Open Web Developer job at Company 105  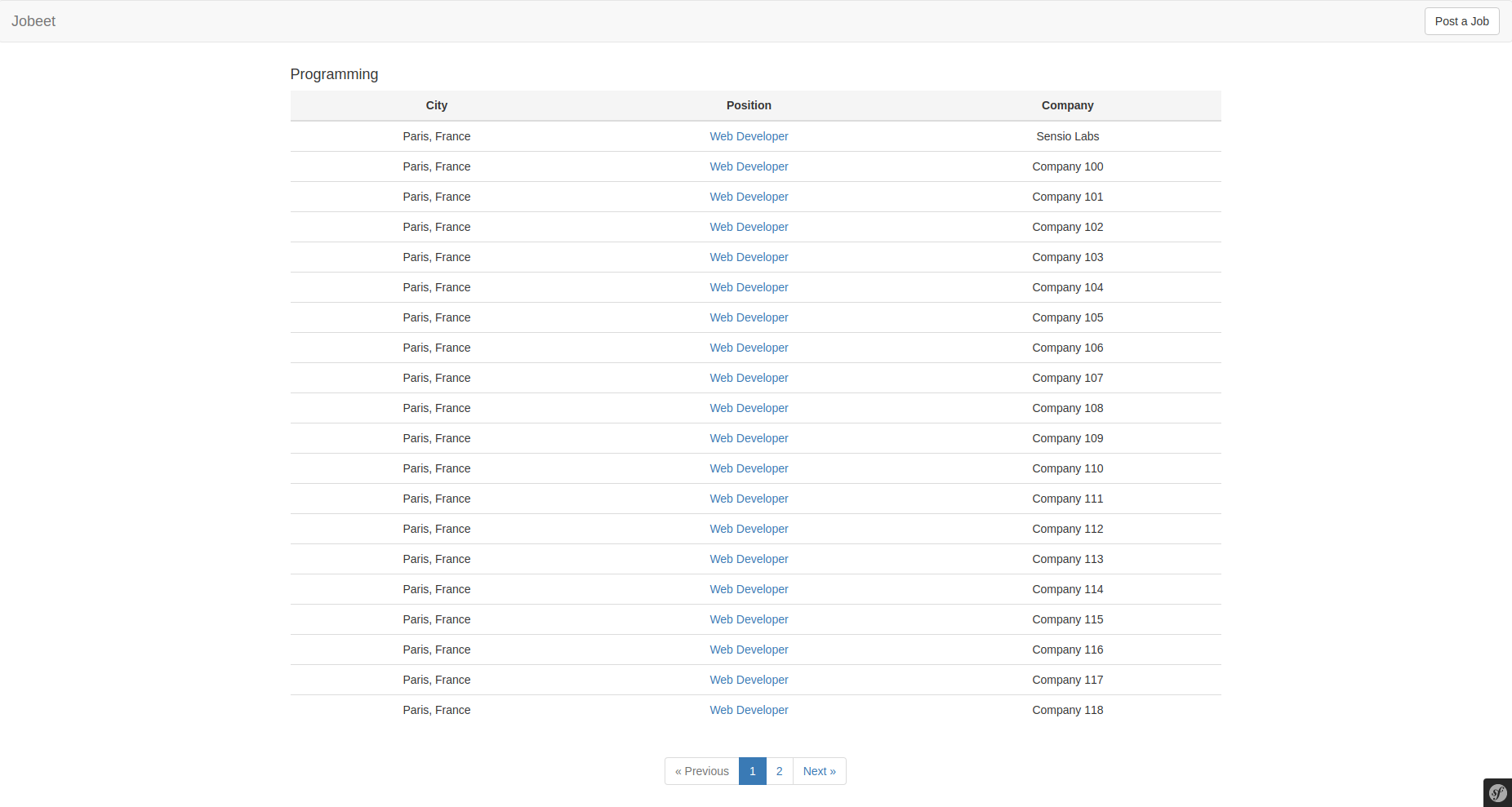click(749, 317)
